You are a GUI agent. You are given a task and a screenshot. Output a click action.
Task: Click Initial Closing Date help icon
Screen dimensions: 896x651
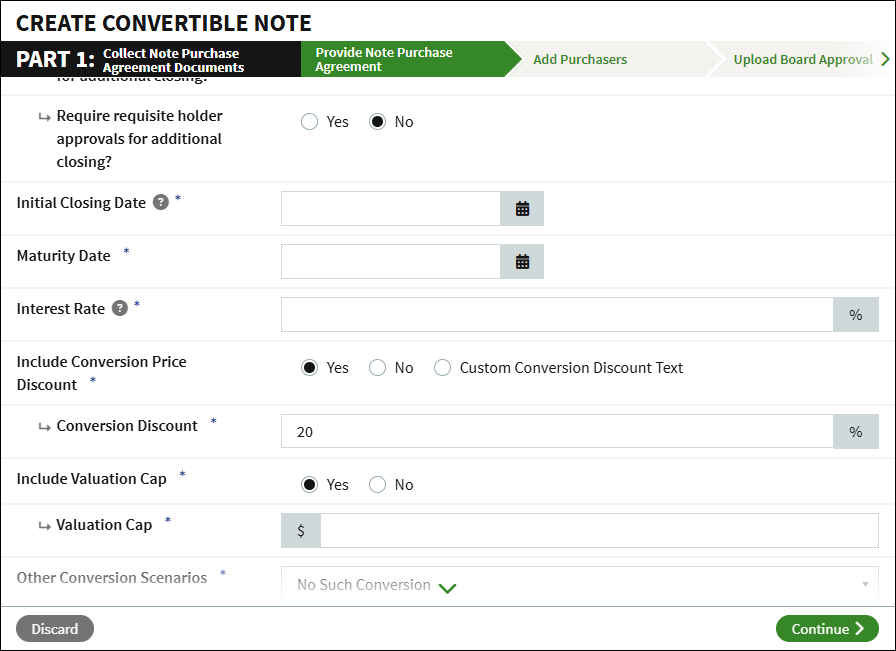pyautogui.click(x=161, y=202)
